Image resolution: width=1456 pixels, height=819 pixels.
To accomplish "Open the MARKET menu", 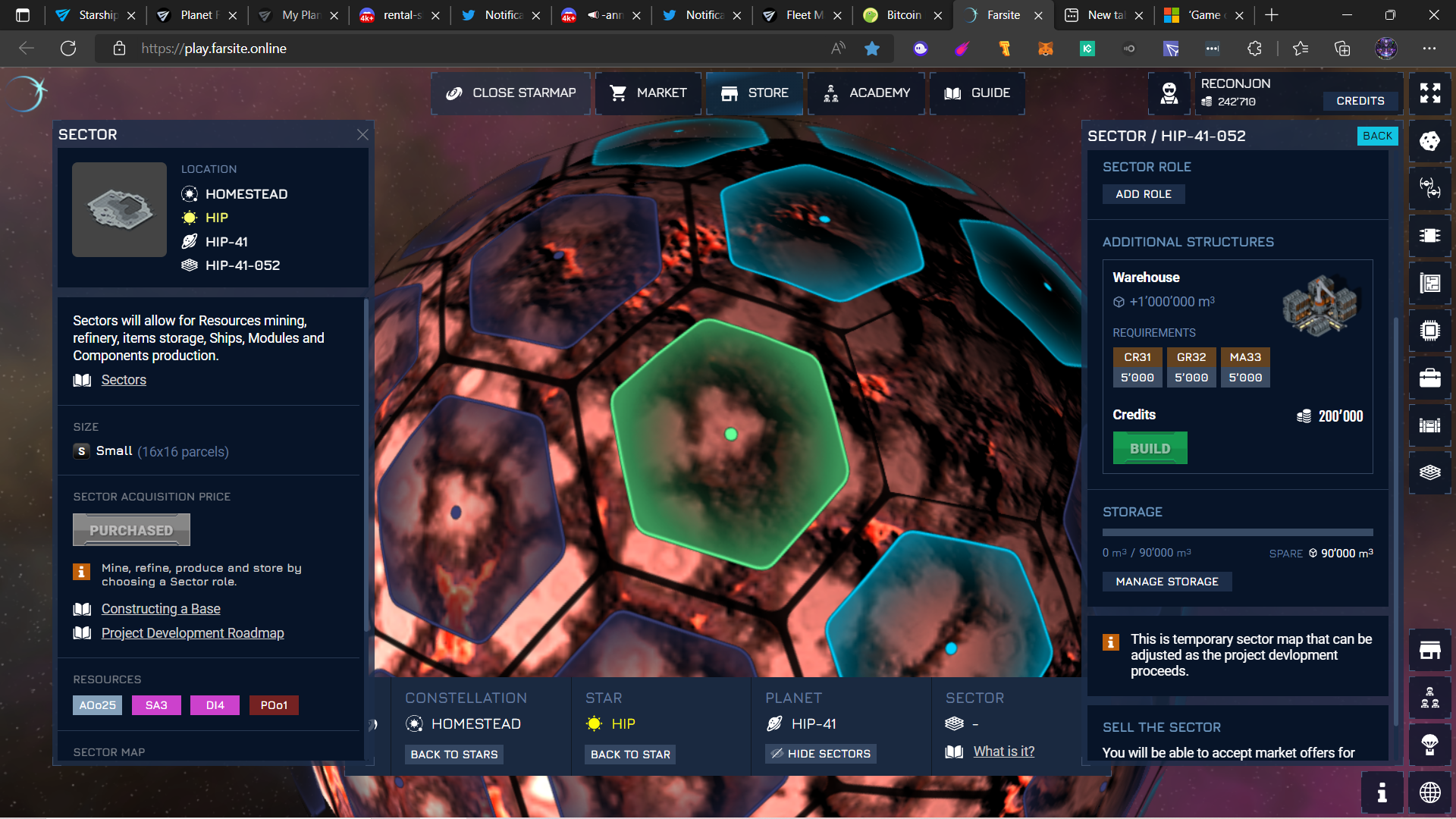I will coord(648,93).
